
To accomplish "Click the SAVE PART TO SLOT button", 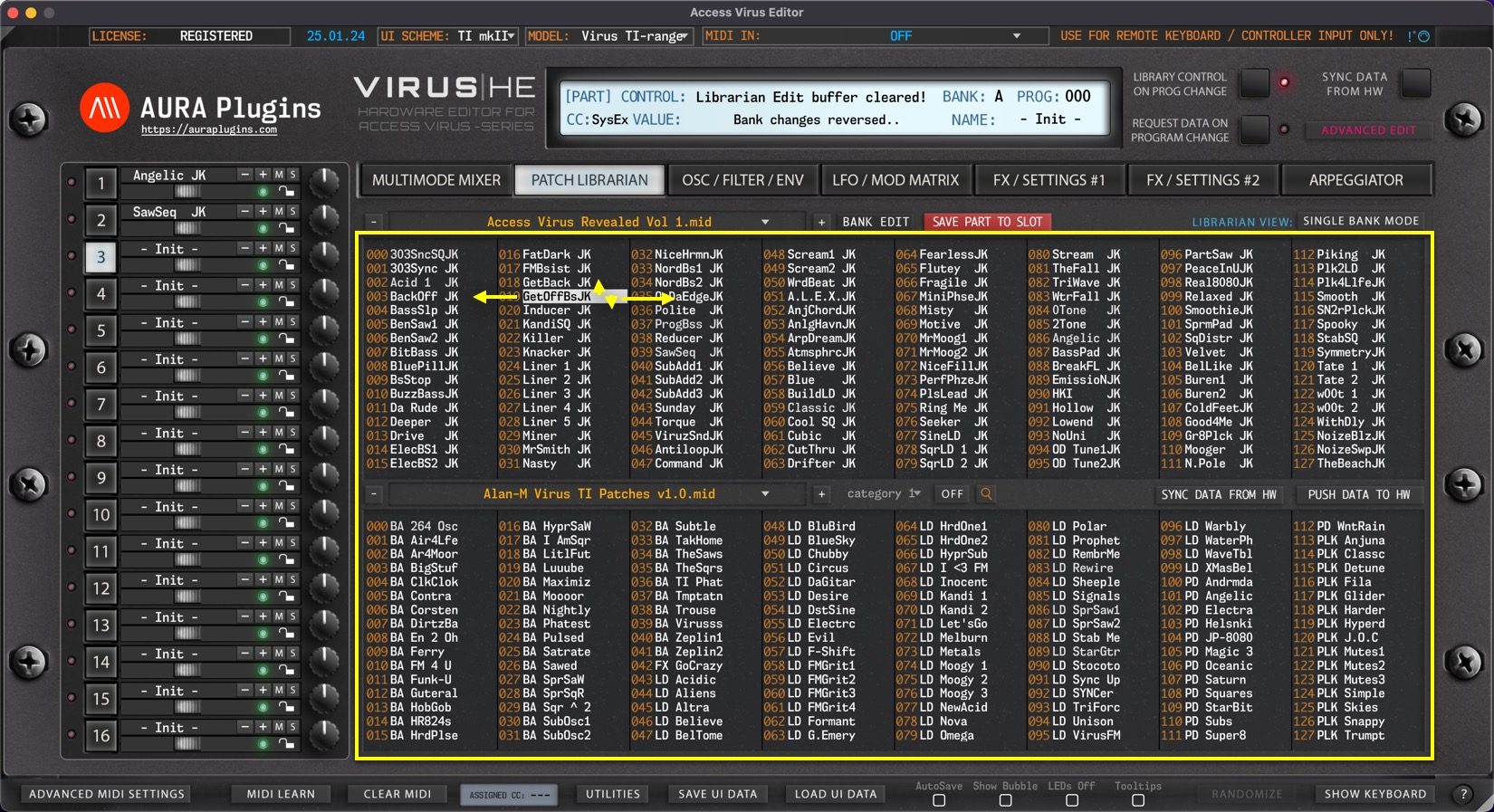I will [987, 222].
